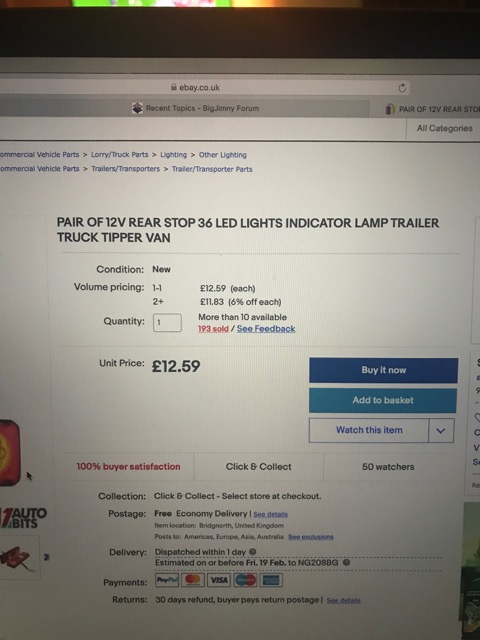Image resolution: width=480 pixels, height=640 pixels.
Task: Click the Buy it now button
Action: [383, 370]
